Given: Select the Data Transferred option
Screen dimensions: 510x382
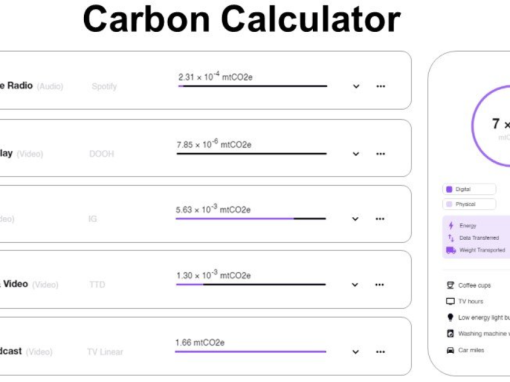Looking at the screenshot, I should pyautogui.click(x=473, y=238).
